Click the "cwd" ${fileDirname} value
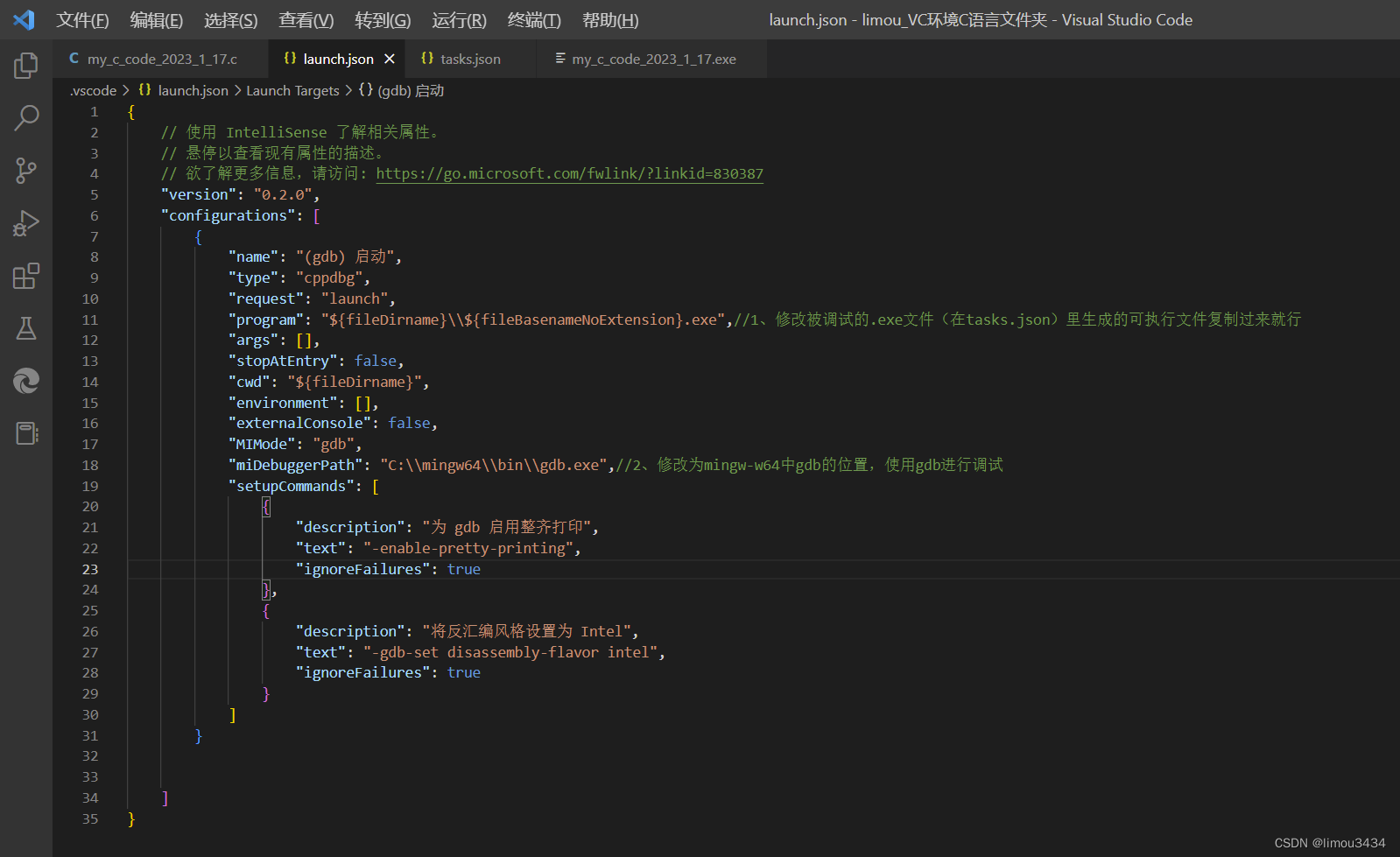This screenshot has width=1400, height=857. pyautogui.click(x=355, y=382)
